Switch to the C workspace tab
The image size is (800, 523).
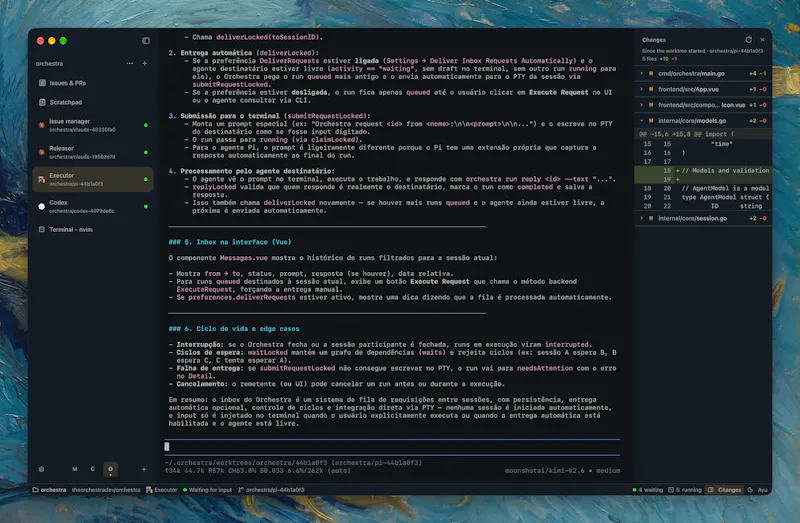[92, 469]
